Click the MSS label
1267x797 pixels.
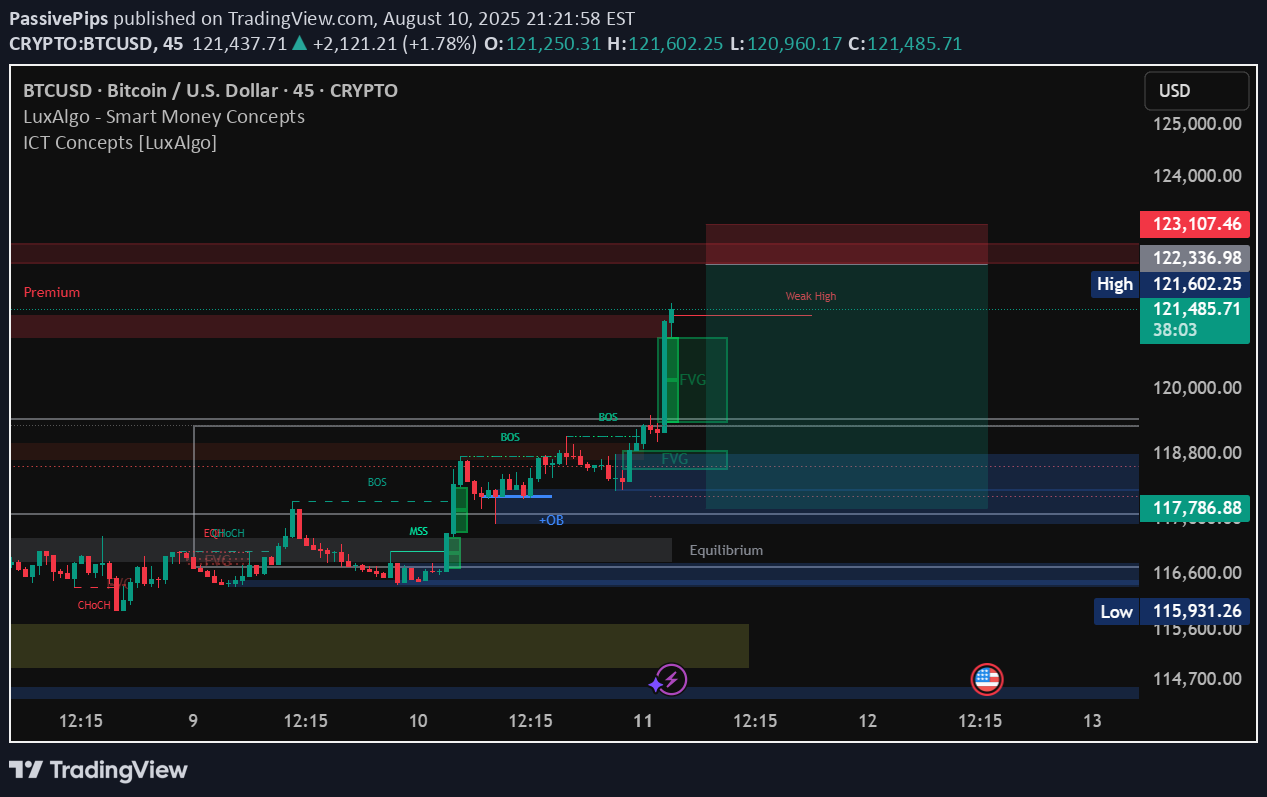(x=419, y=531)
